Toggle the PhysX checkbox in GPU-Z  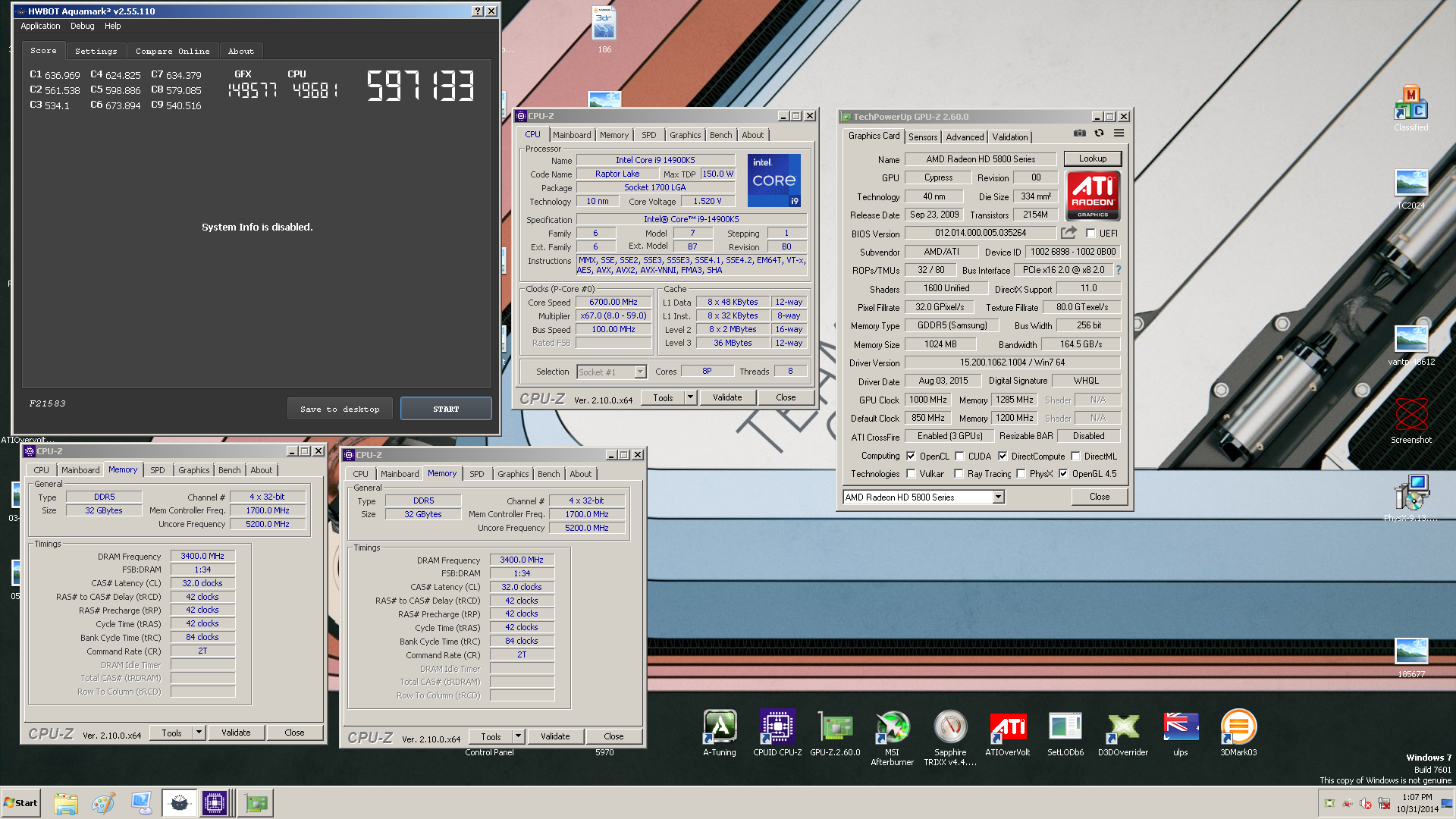click(x=1021, y=474)
